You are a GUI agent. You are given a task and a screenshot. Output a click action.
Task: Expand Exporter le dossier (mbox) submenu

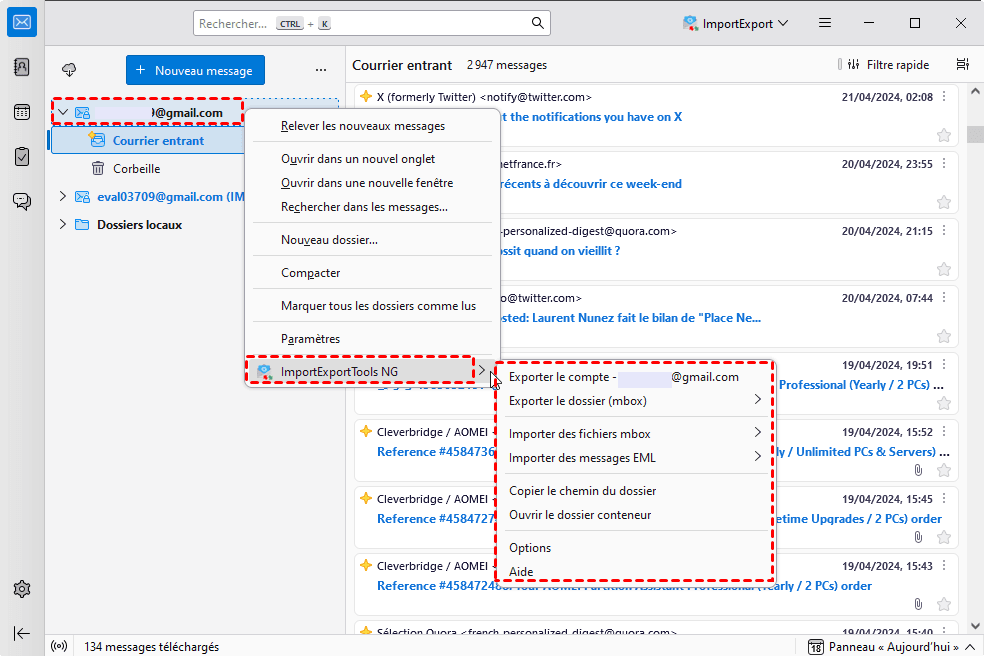(757, 400)
